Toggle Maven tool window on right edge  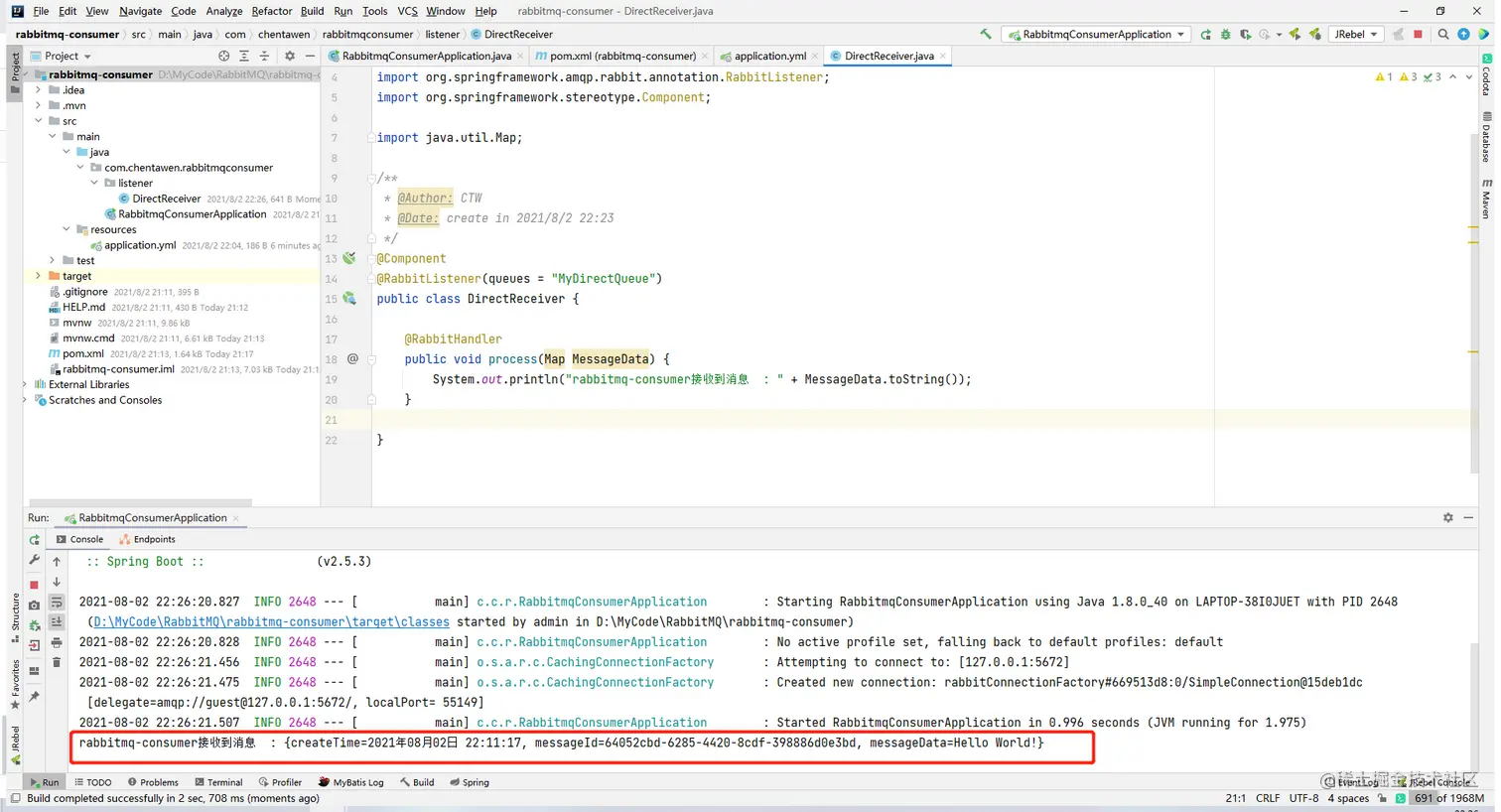point(1486,199)
